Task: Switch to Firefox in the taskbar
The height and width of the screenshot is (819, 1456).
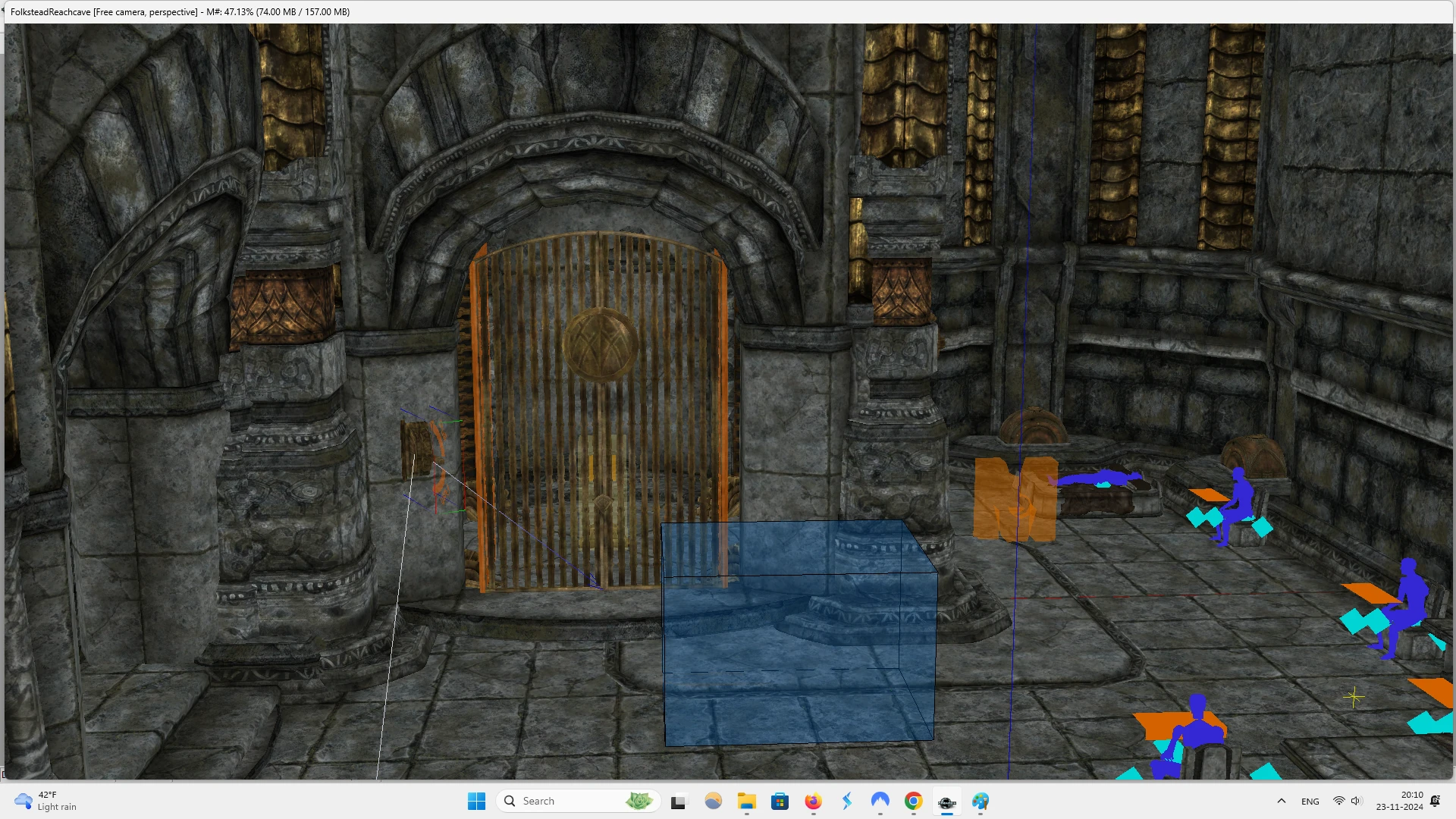Action: coord(813,801)
